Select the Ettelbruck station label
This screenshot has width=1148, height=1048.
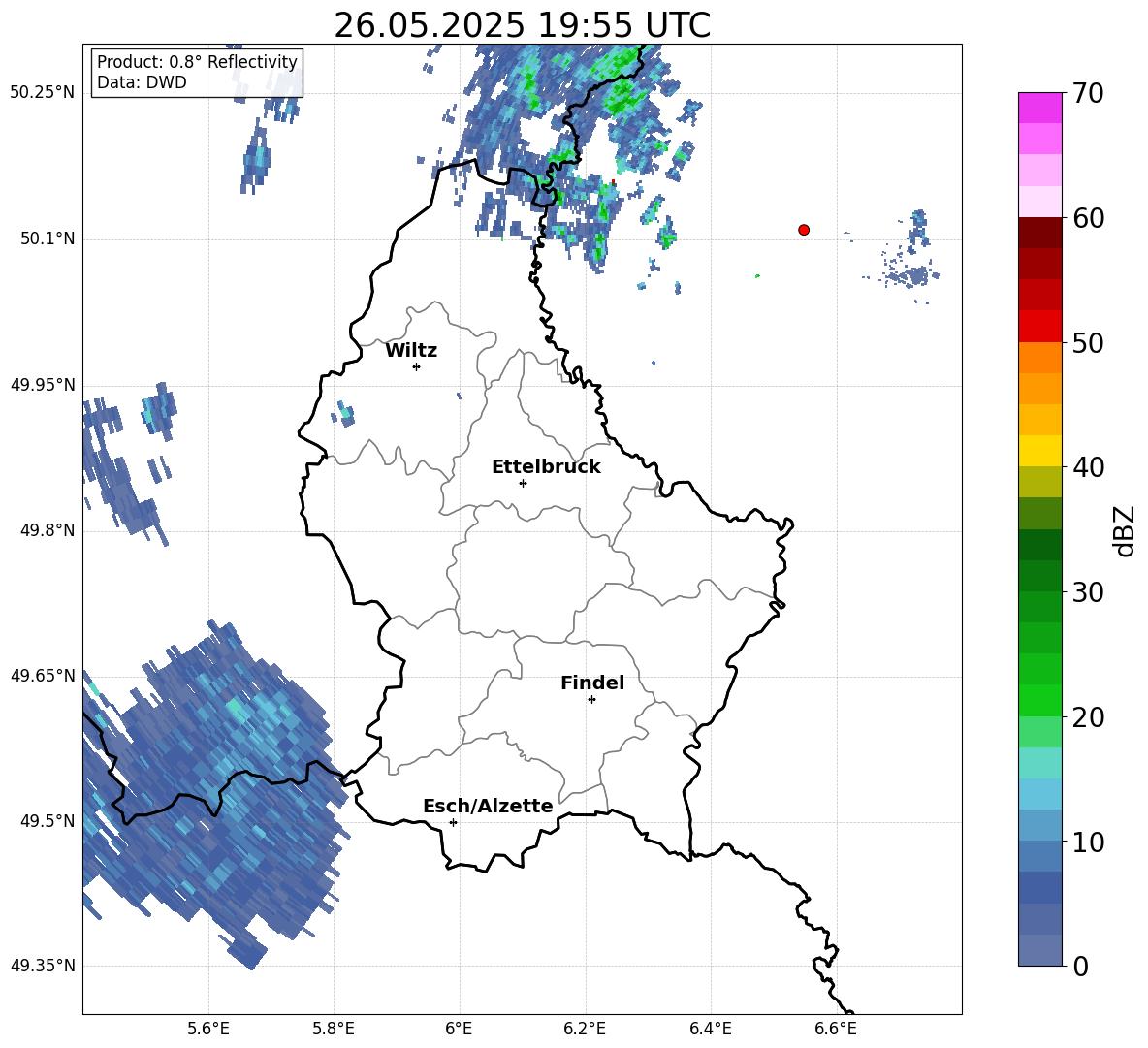pyautogui.click(x=546, y=467)
